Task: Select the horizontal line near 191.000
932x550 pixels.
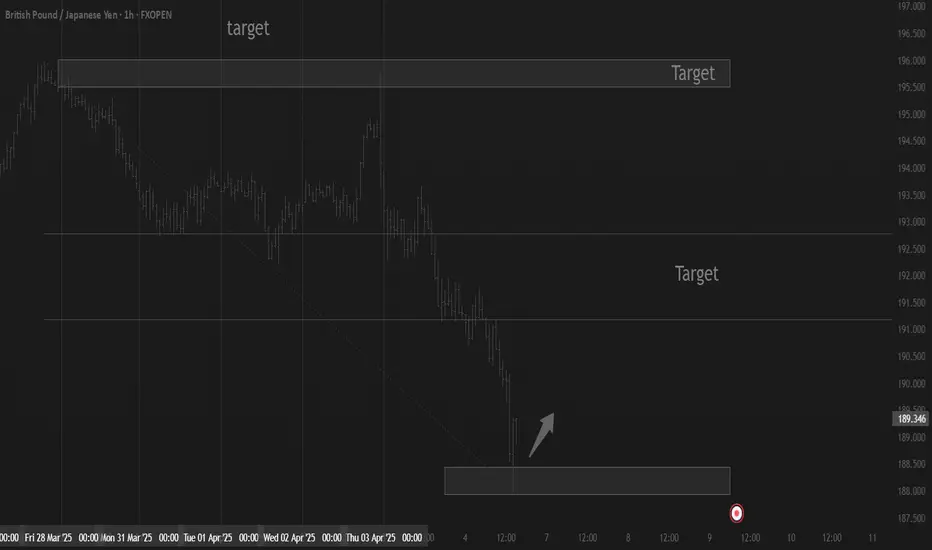Action: tap(468, 320)
